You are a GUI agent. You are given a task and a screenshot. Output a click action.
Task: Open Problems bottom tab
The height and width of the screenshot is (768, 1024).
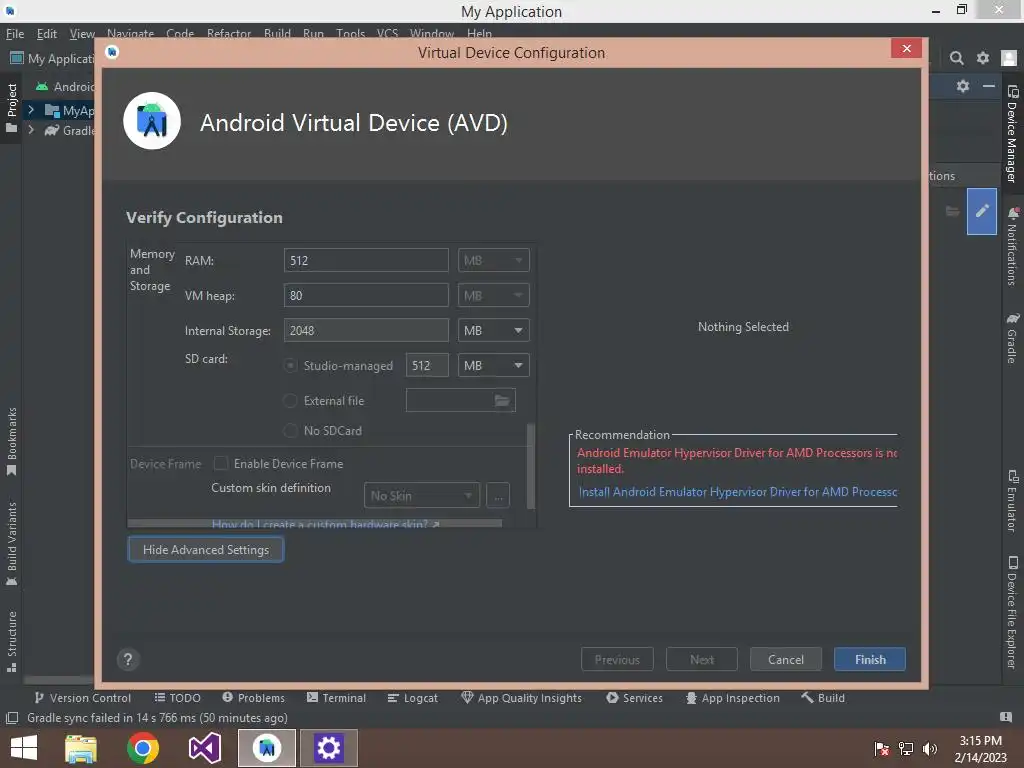pyautogui.click(x=253, y=698)
